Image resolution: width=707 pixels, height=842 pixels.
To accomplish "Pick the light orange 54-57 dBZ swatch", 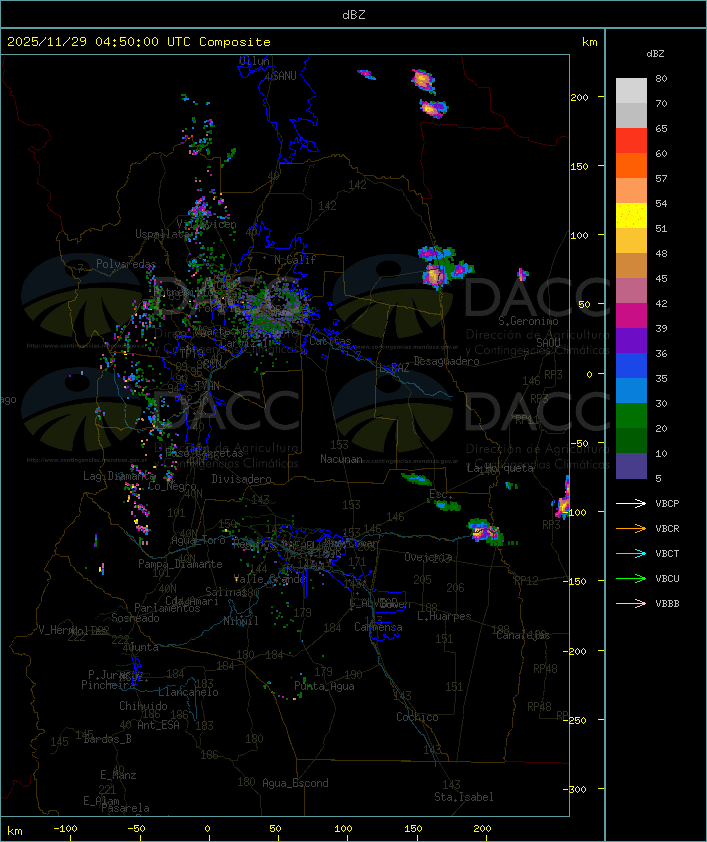I will coord(631,191).
